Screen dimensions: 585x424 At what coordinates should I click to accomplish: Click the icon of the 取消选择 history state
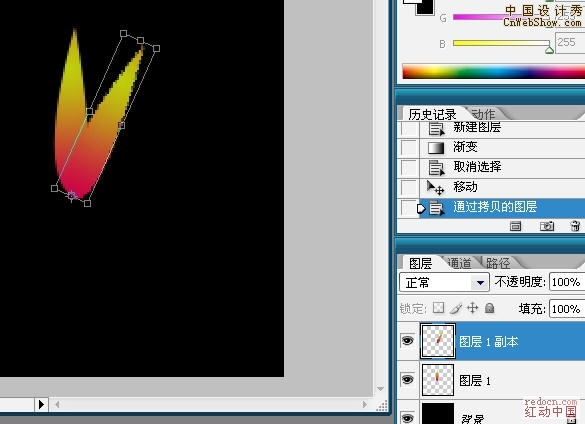(436, 168)
